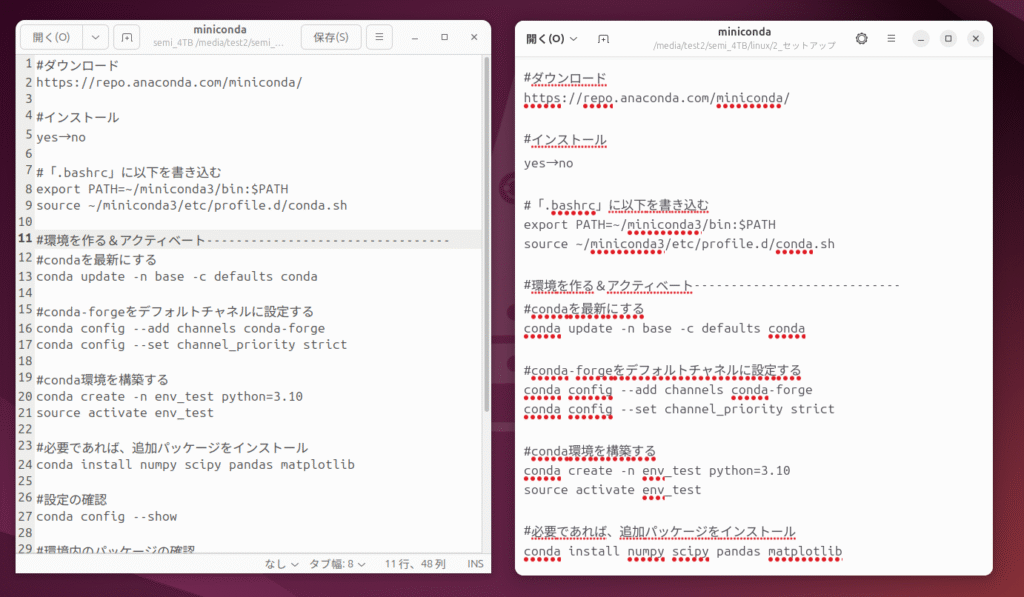Viewport: 1024px width, 597px height.
Task: Click conda create env_test line in right editor
Action: (x=657, y=470)
